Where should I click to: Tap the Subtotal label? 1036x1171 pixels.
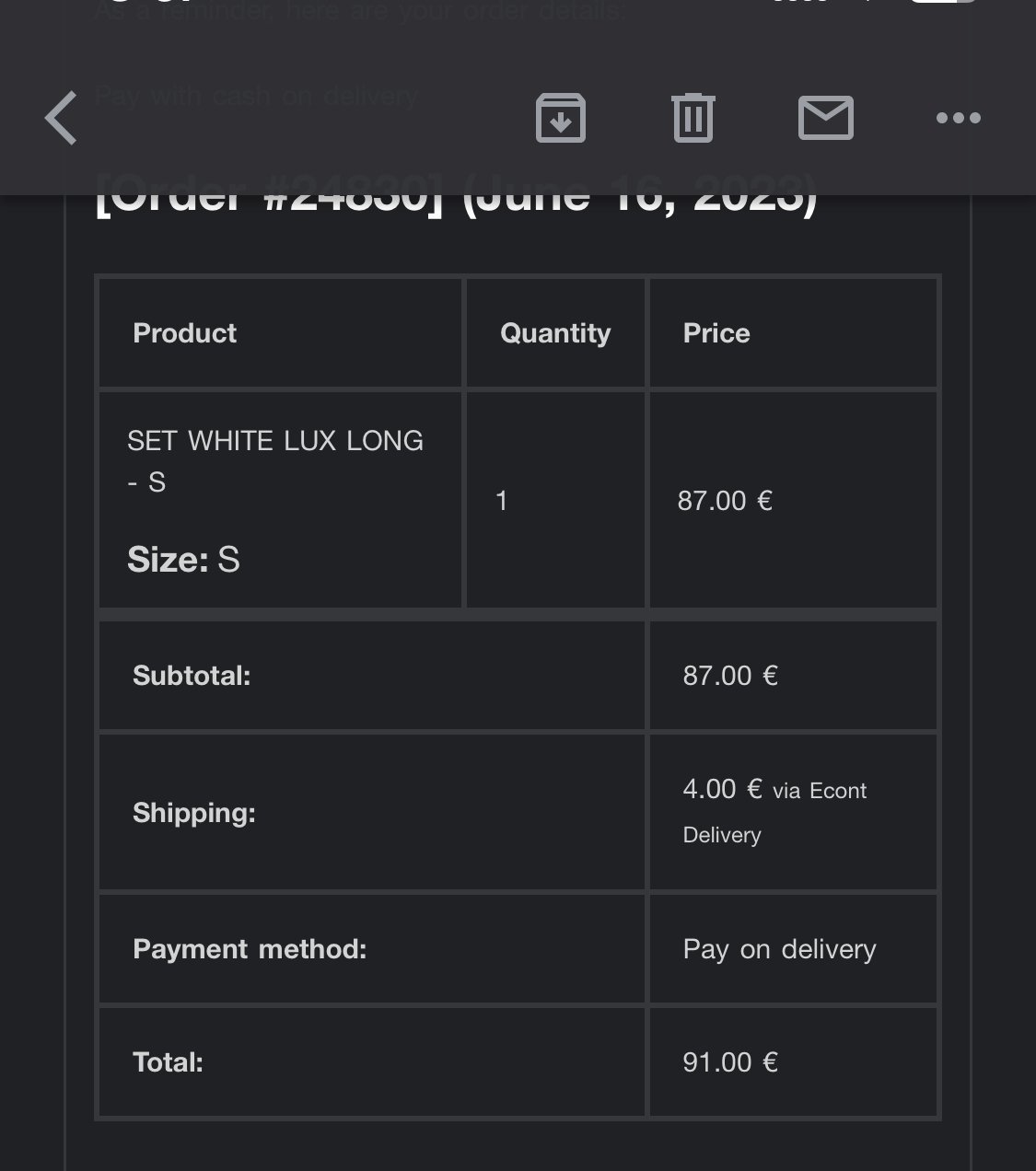pyautogui.click(x=192, y=676)
